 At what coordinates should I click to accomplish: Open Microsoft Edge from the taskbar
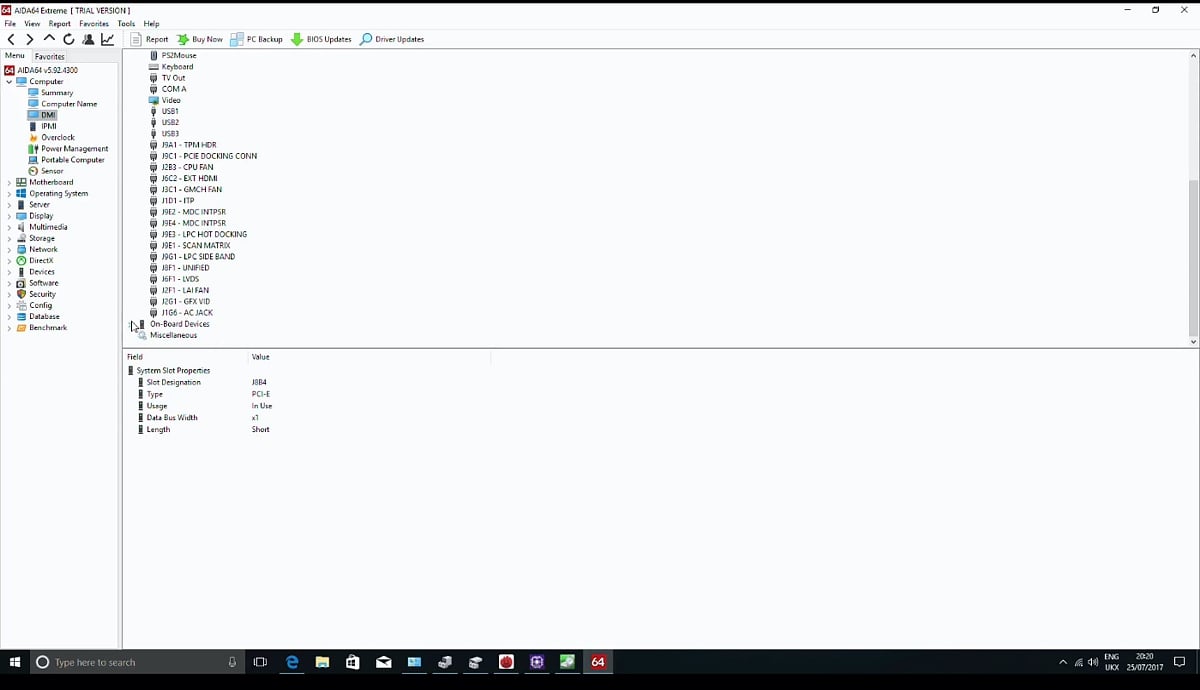(291, 661)
